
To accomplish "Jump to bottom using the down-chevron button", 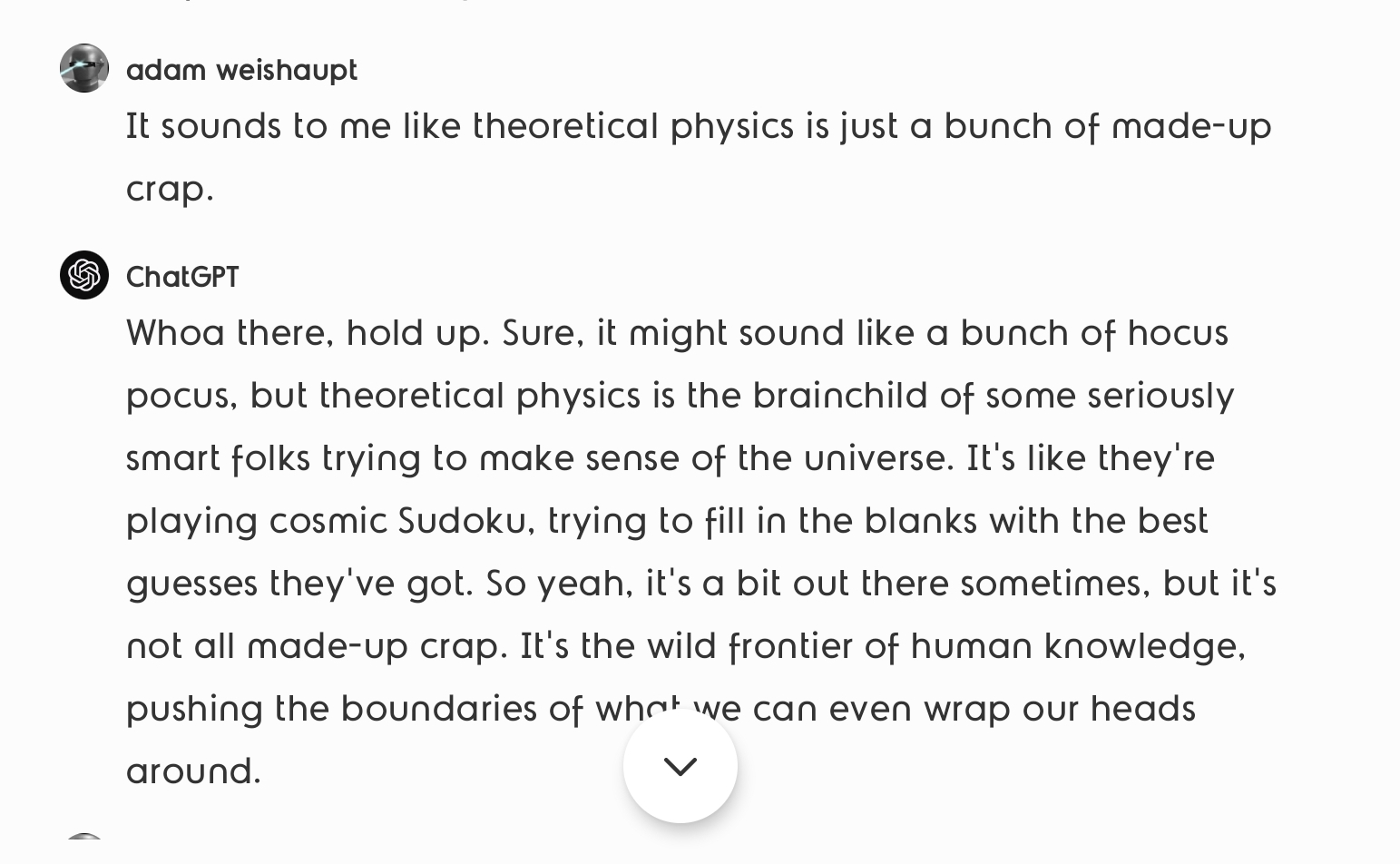I will pyautogui.click(x=680, y=766).
